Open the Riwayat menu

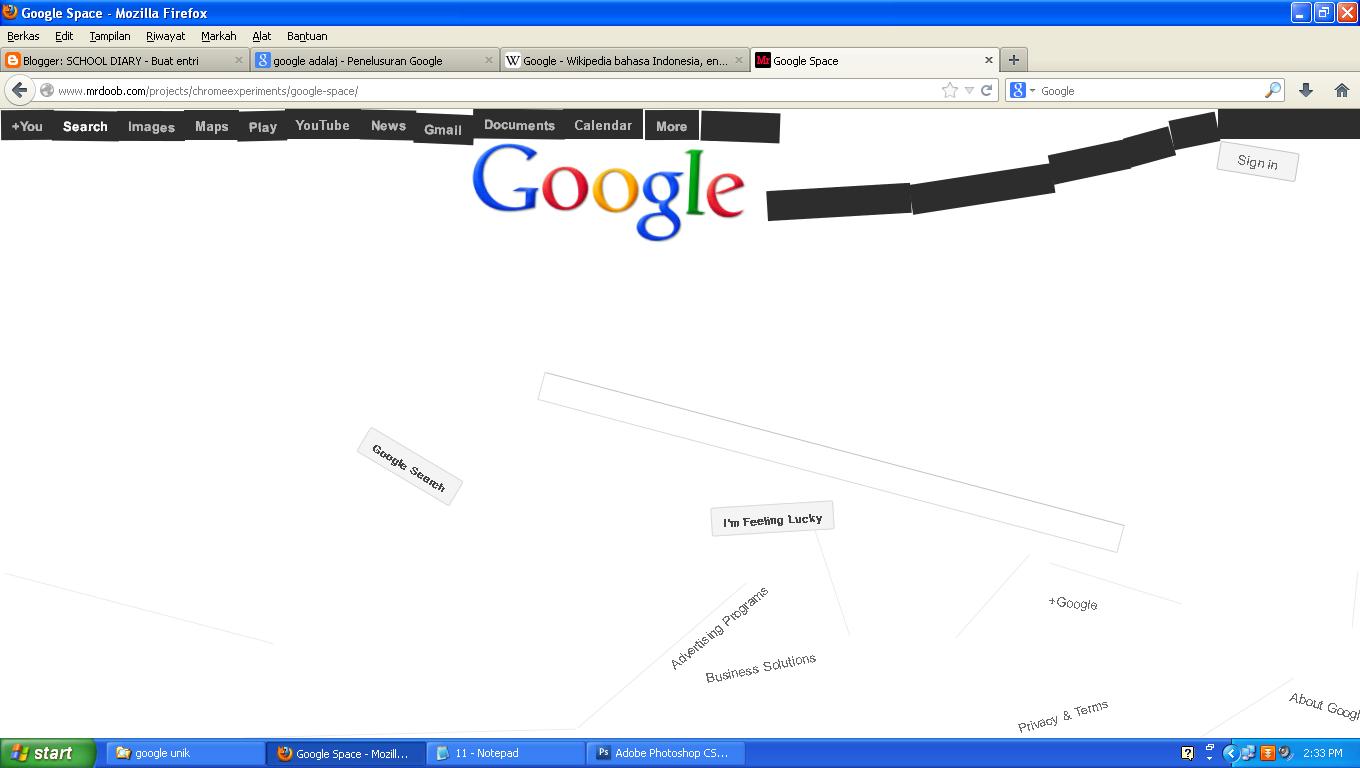166,36
